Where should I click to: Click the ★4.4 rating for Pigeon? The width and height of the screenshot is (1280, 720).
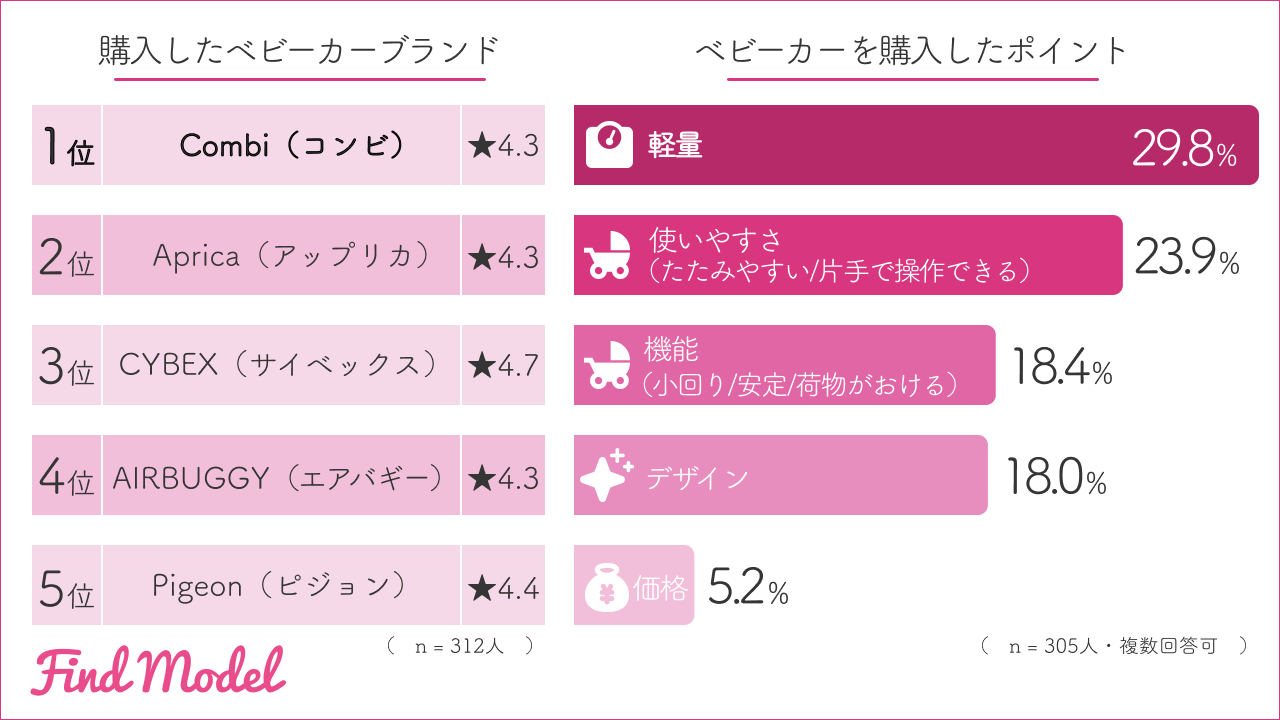coord(503,587)
